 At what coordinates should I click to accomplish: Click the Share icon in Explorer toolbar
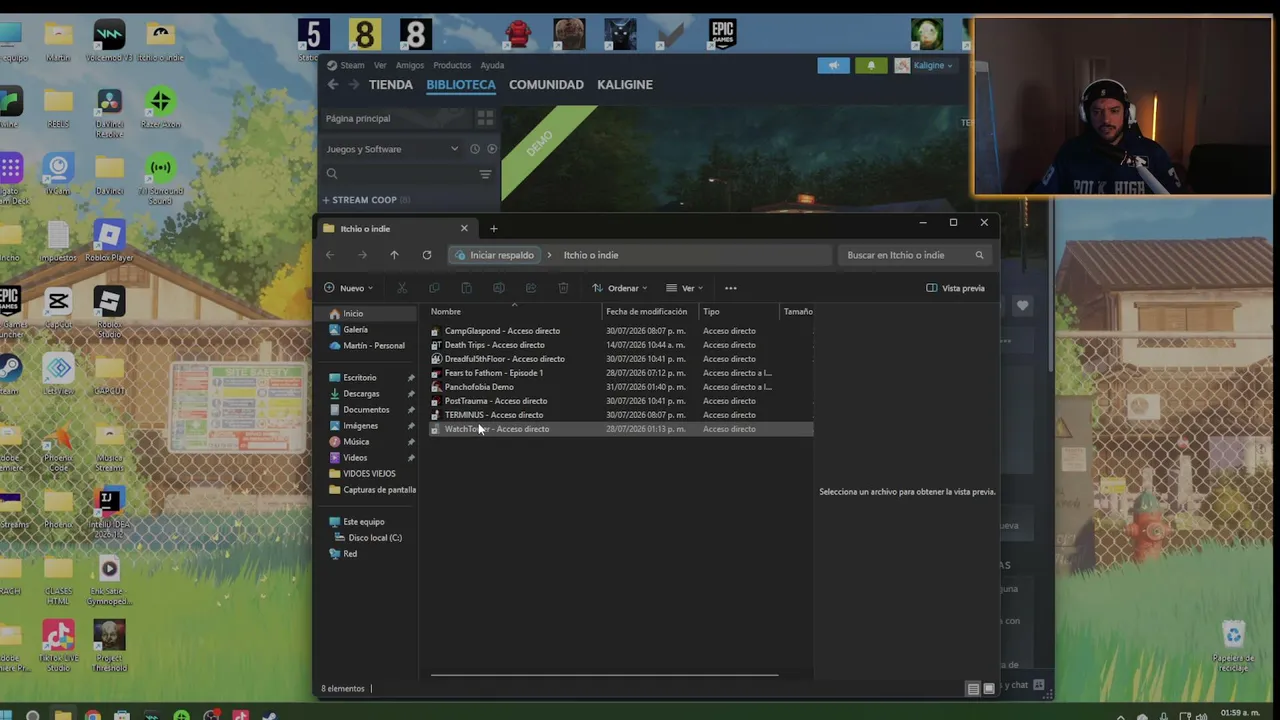pyautogui.click(x=531, y=288)
